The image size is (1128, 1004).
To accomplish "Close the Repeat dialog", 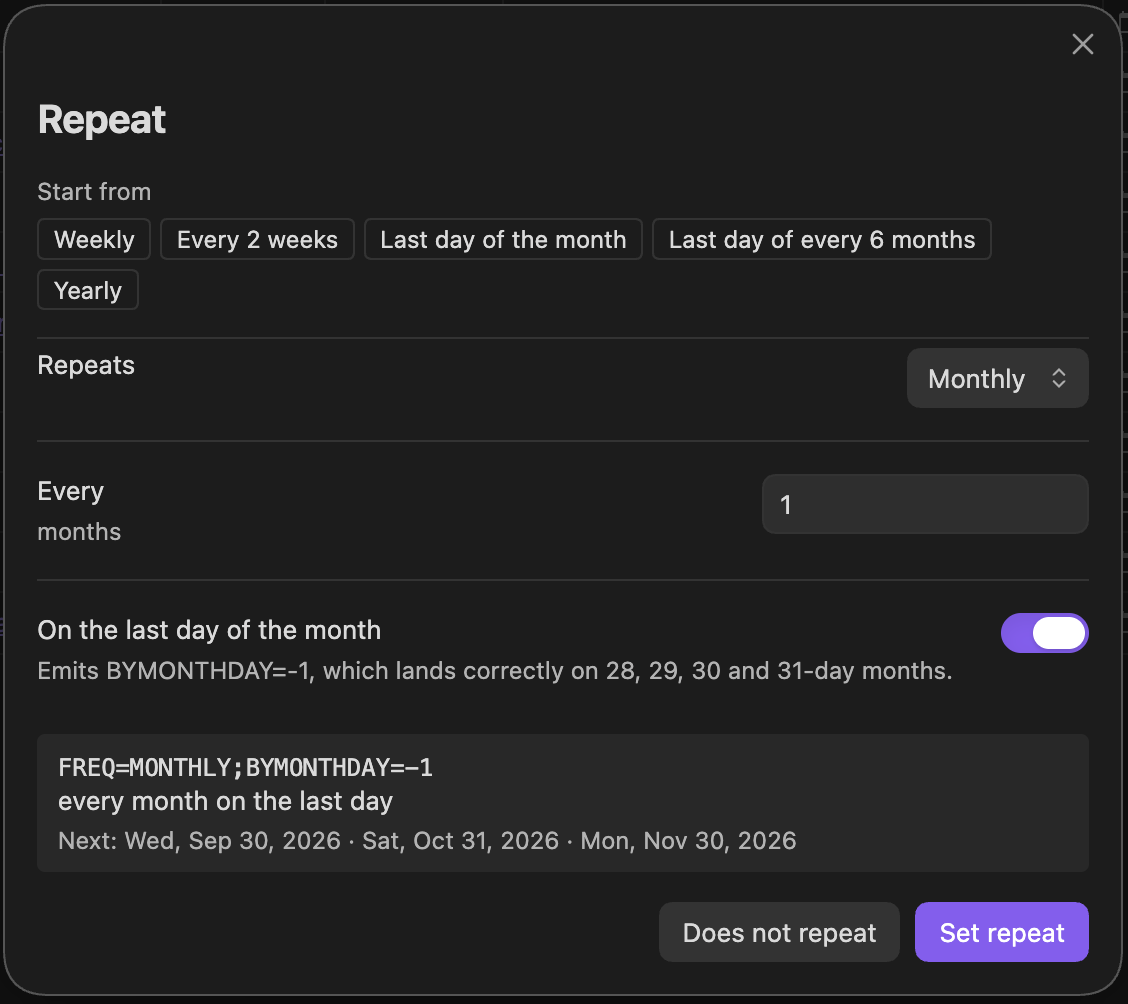I will click(x=1082, y=44).
